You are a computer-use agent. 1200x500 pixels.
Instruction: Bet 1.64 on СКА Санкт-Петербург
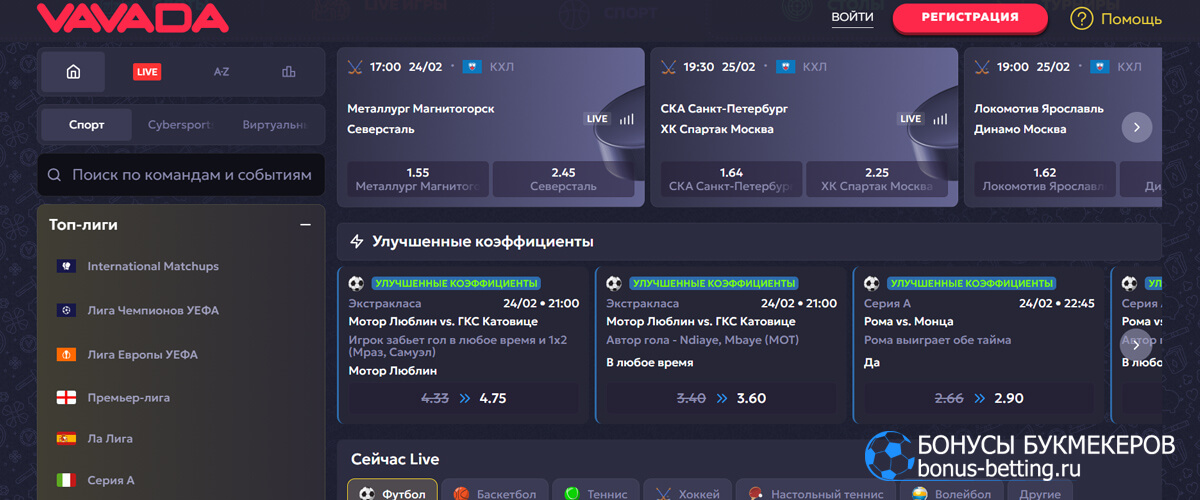coord(732,179)
